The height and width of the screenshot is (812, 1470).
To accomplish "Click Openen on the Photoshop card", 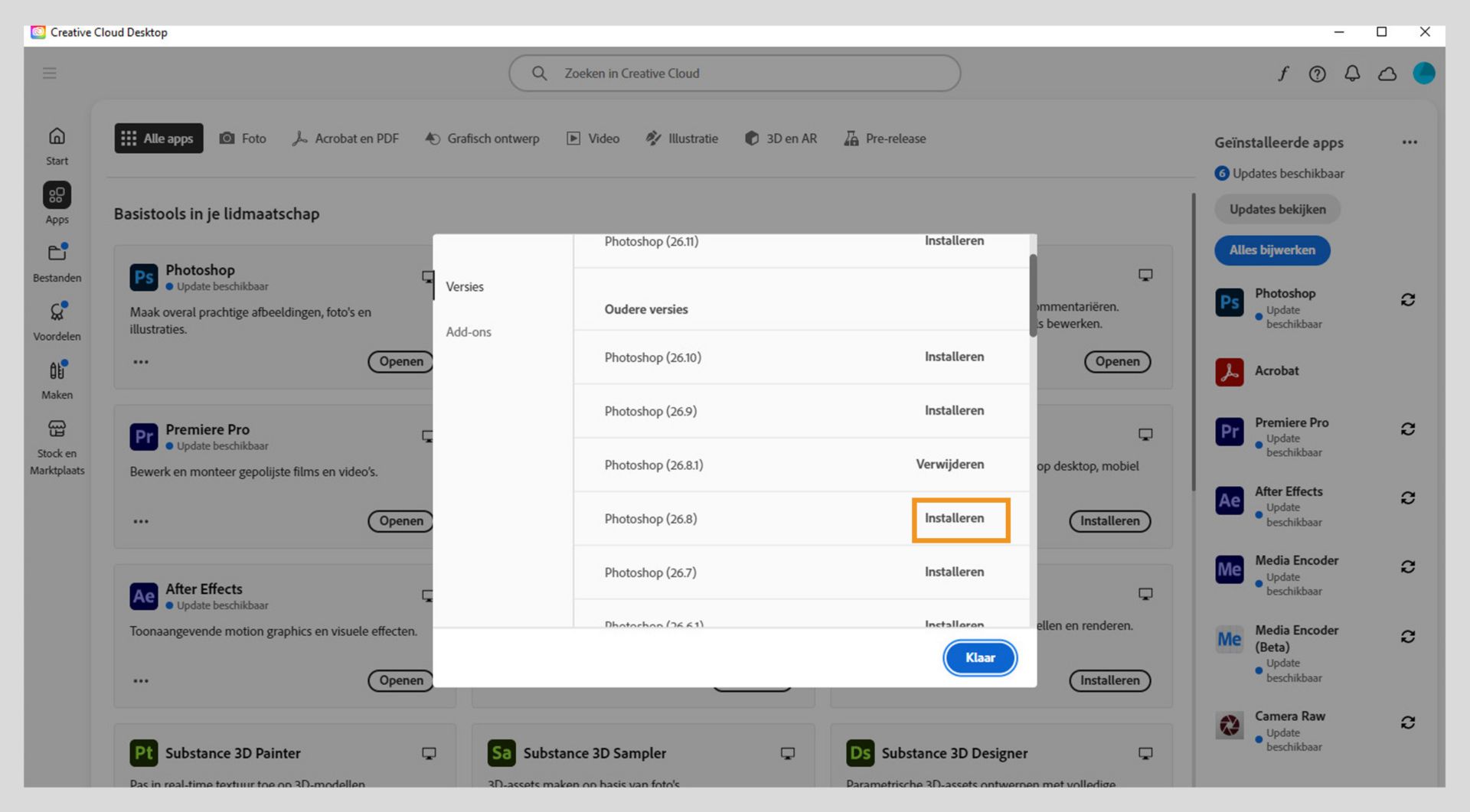I will [x=400, y=362].
